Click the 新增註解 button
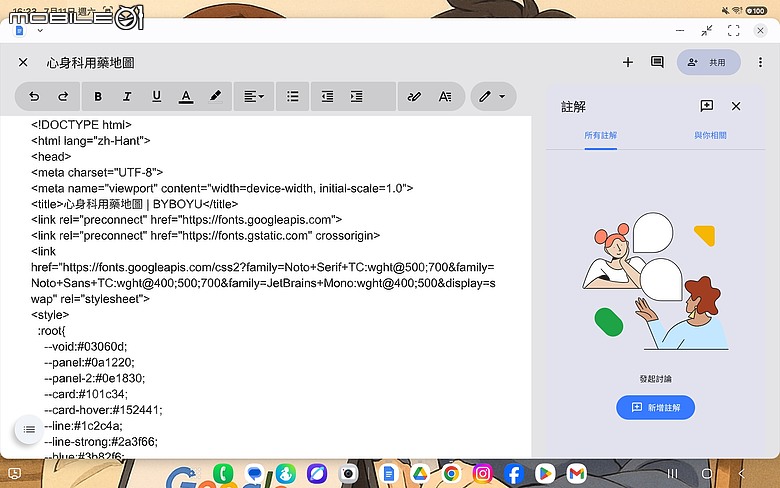The width and height of the screenshot is (780, 488). (x=655, y=407)
